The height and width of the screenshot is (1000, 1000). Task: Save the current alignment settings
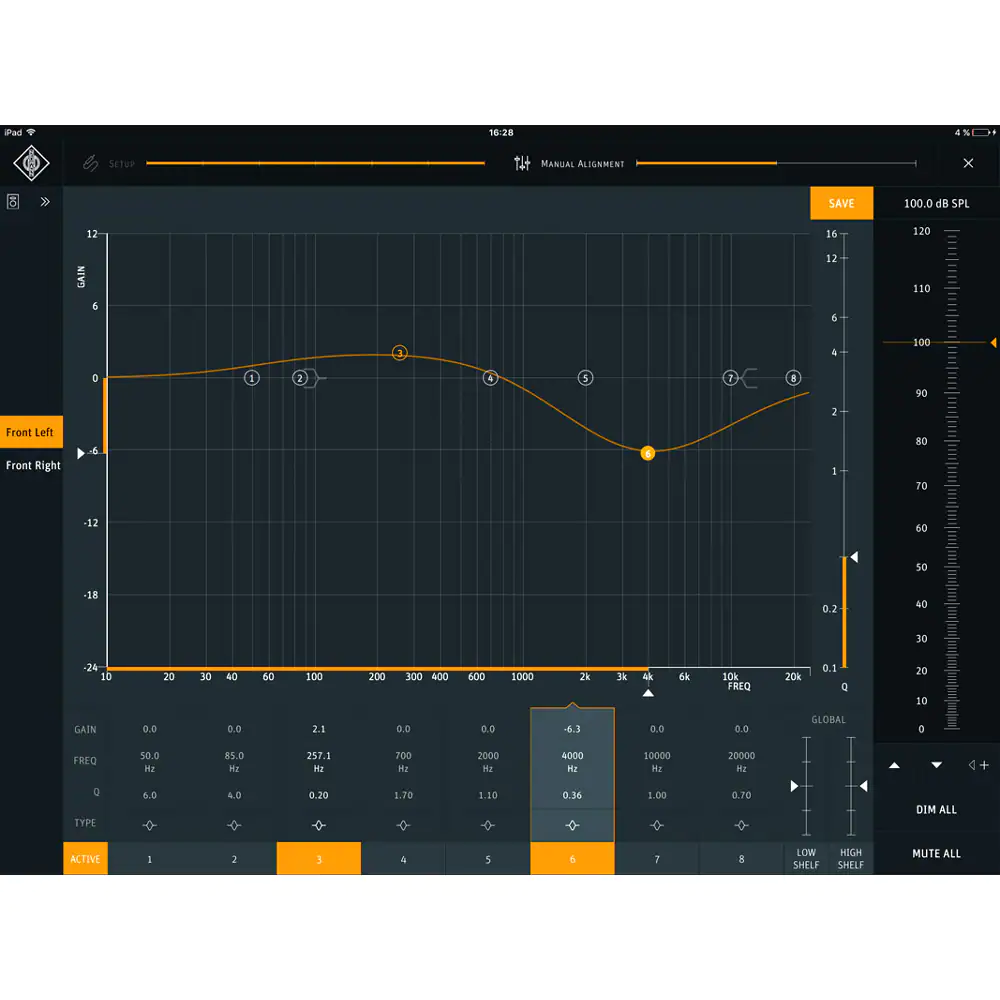(841, 203)
